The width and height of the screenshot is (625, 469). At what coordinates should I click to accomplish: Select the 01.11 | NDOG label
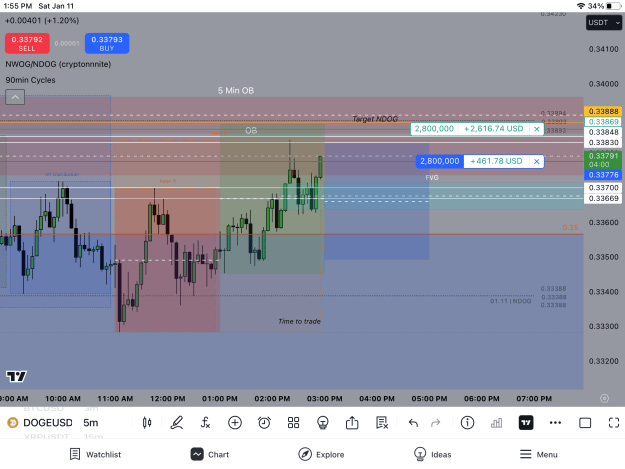(511, 301)
